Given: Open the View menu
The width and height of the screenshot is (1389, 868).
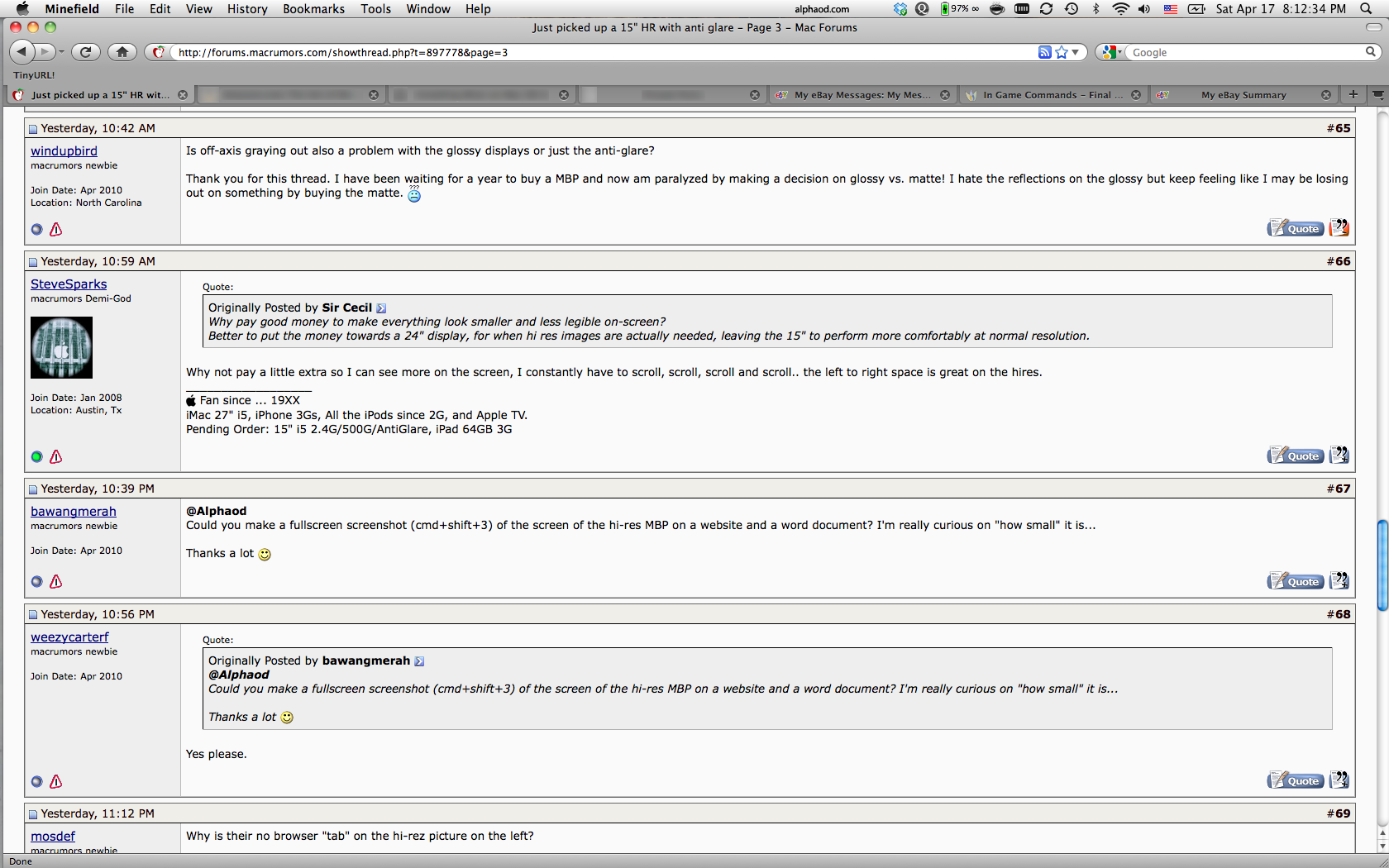Looking at the screenshot, I should point(198,9).
